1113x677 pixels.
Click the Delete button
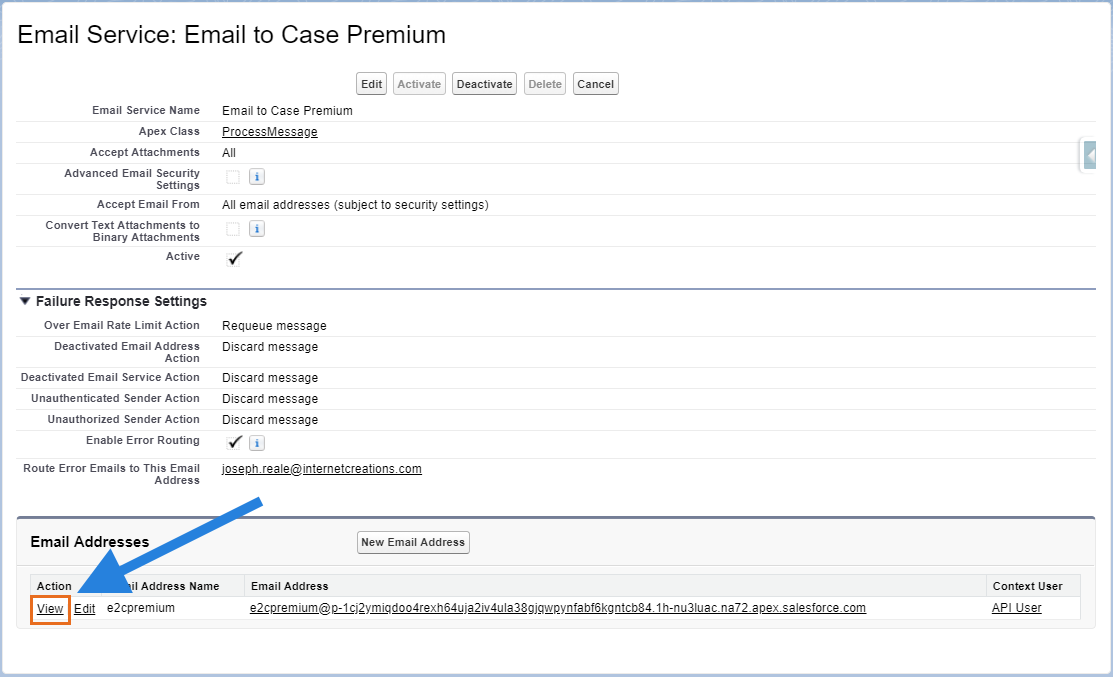pyautogui.click(x=545, y=84)
